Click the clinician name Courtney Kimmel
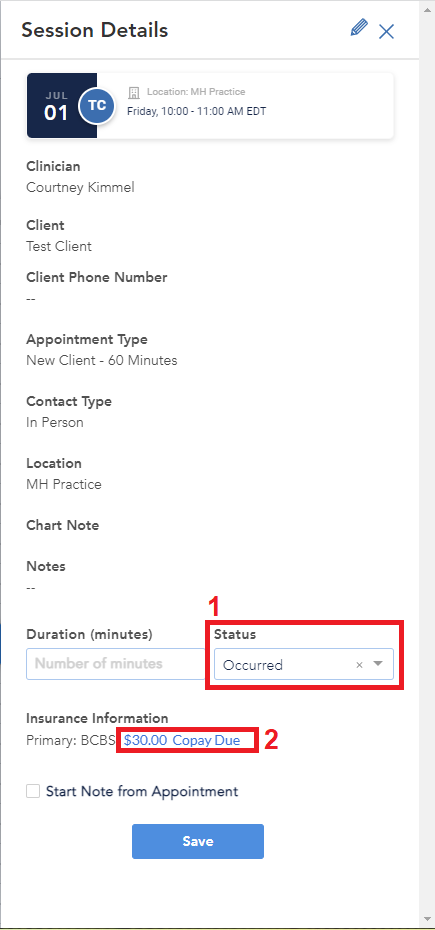 80,187
